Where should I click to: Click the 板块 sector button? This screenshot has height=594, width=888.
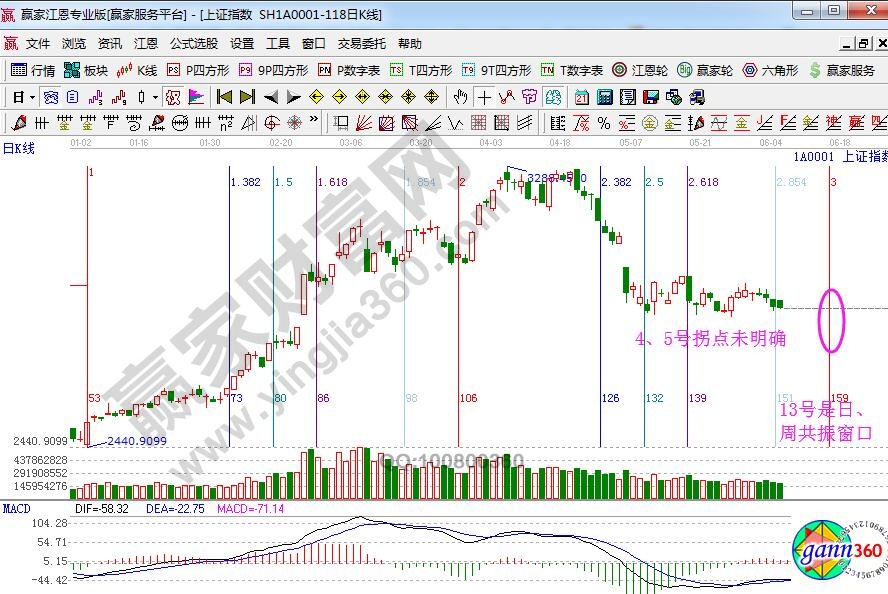point(86,70)
